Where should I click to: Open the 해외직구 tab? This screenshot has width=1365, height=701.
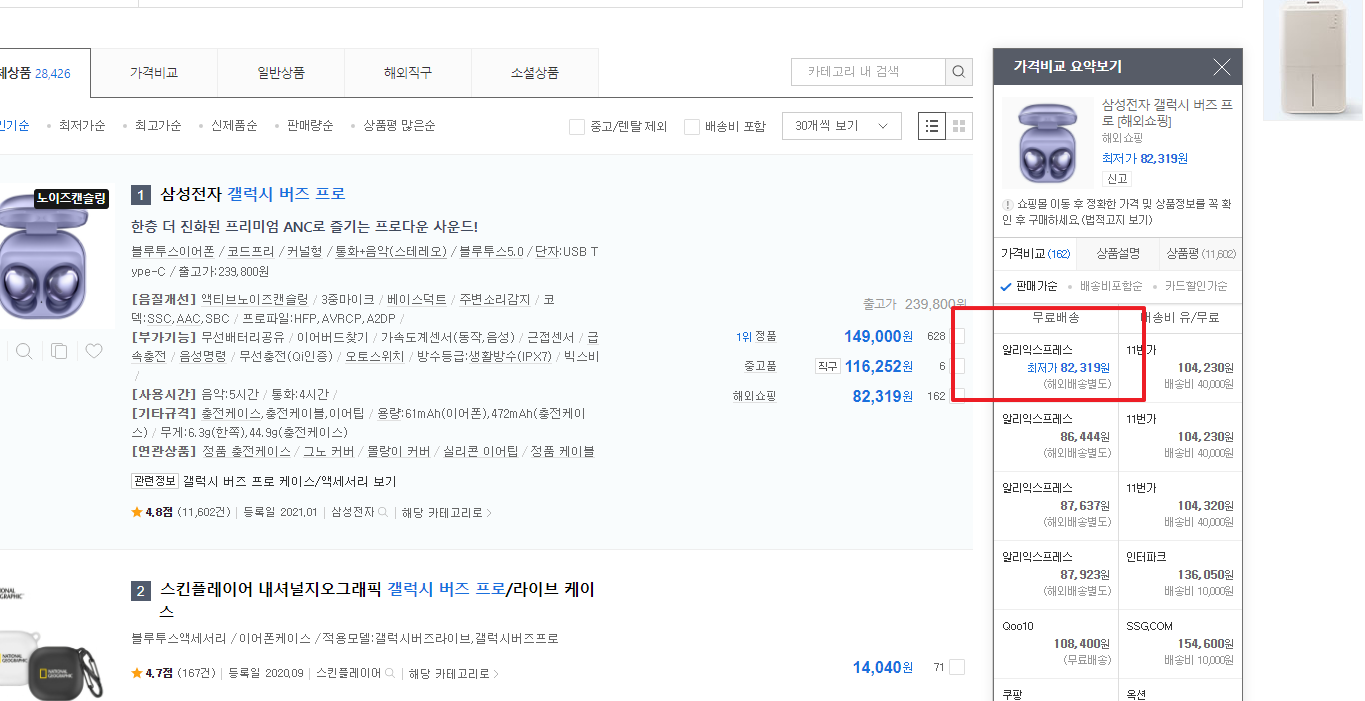tap(408, 73)
